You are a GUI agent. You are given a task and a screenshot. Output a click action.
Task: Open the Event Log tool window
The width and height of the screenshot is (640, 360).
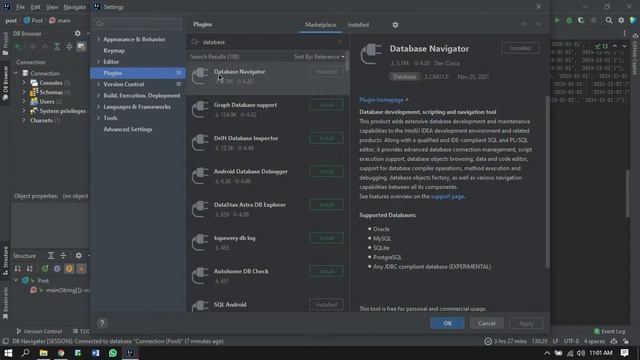[x=609, y=331]
